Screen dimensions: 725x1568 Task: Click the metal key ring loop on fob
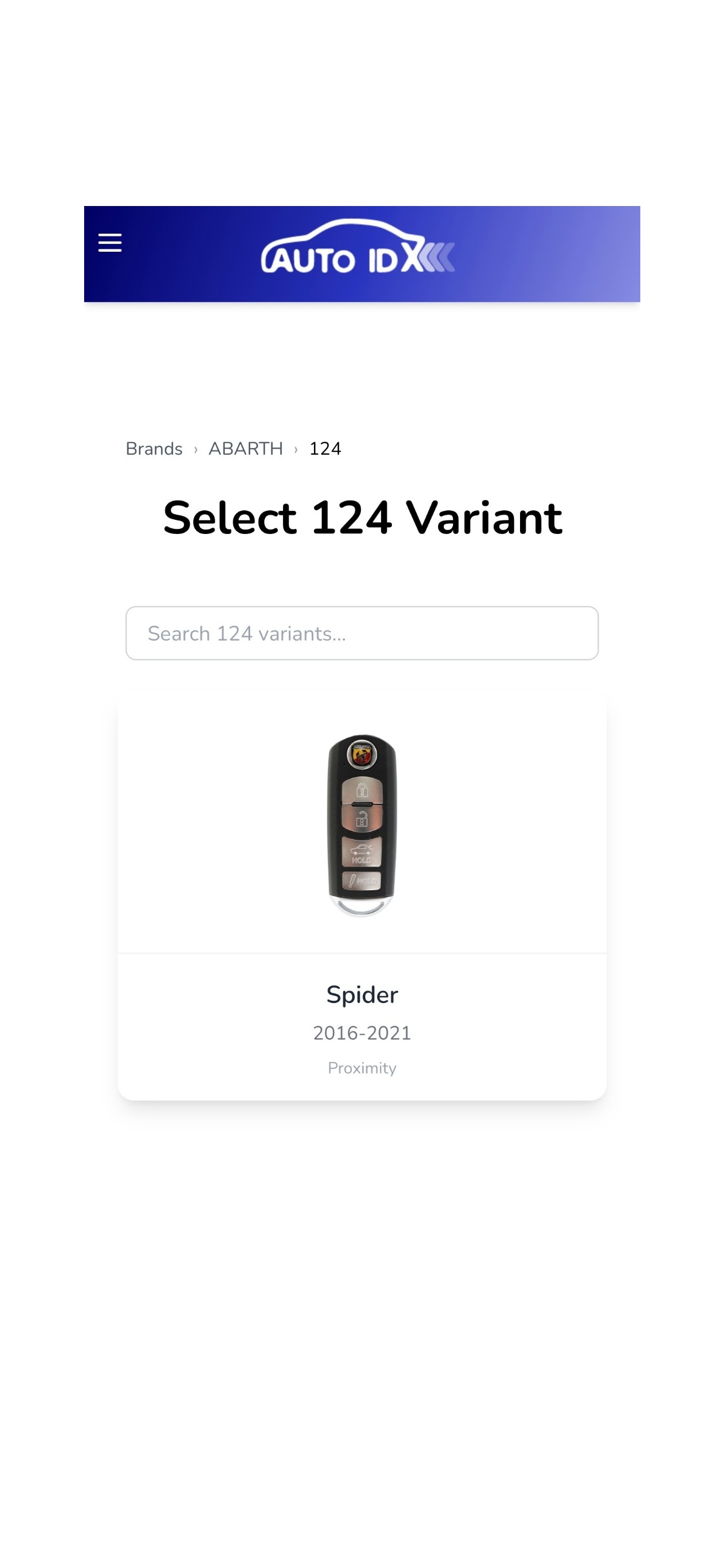coord(362,907)
